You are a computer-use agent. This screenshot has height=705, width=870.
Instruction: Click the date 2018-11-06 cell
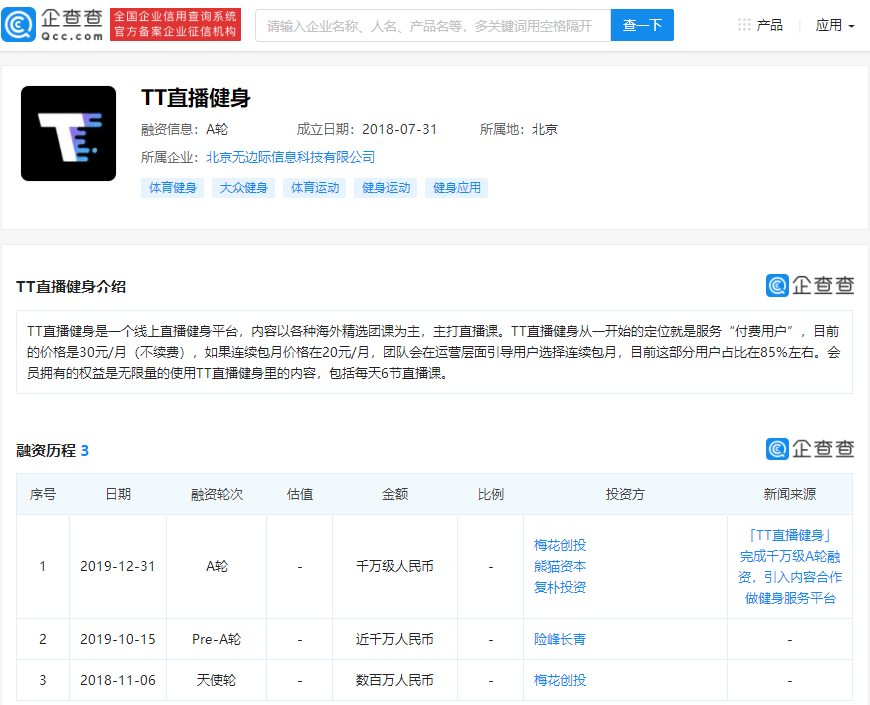(118, 680)
